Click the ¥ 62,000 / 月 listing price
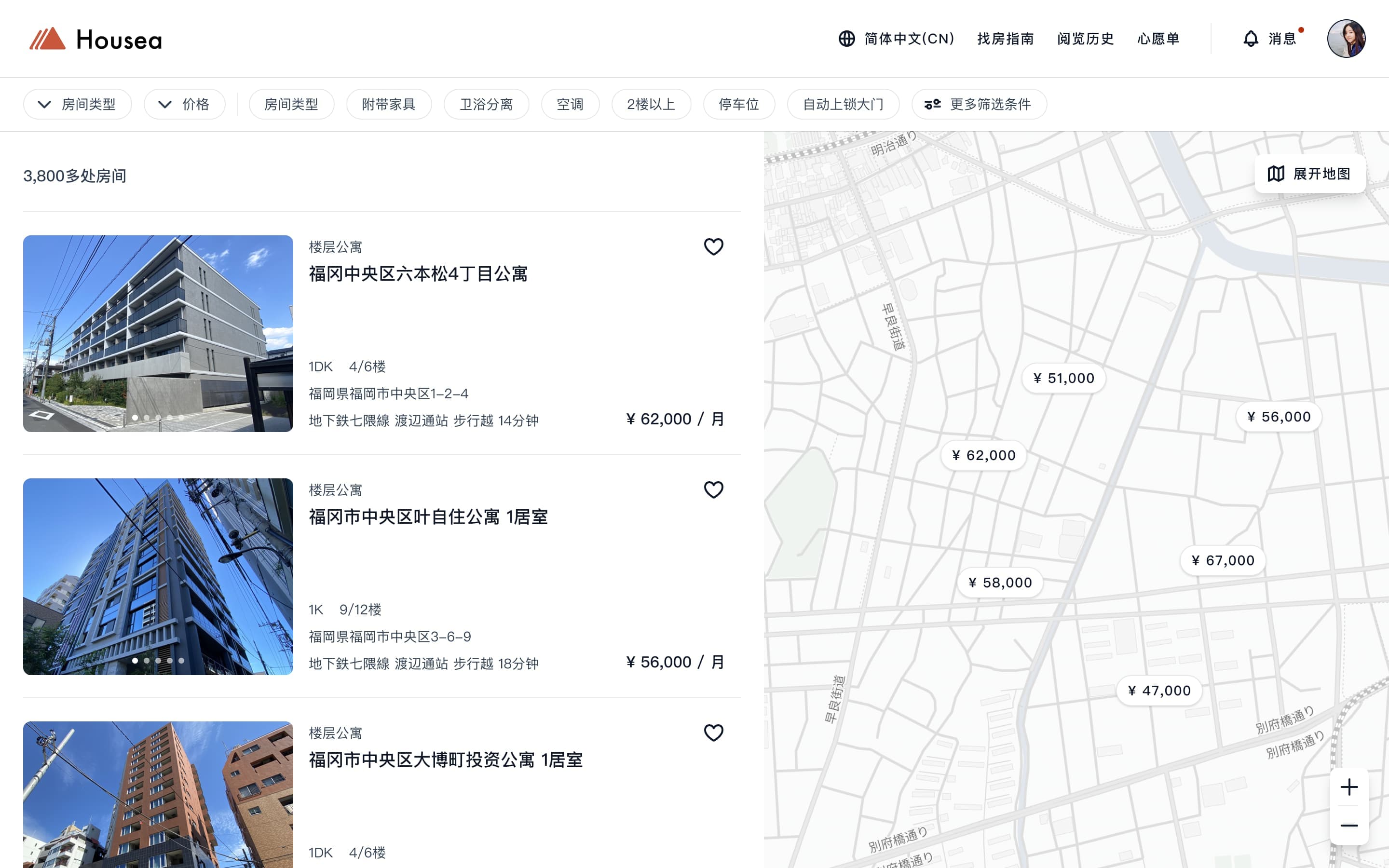 click(675, 419)
